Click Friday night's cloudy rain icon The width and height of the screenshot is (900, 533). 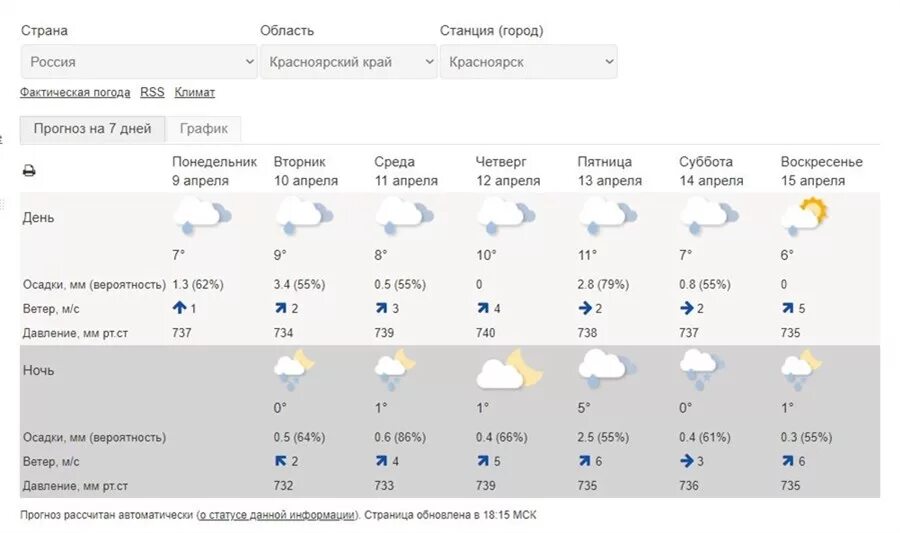607,367
